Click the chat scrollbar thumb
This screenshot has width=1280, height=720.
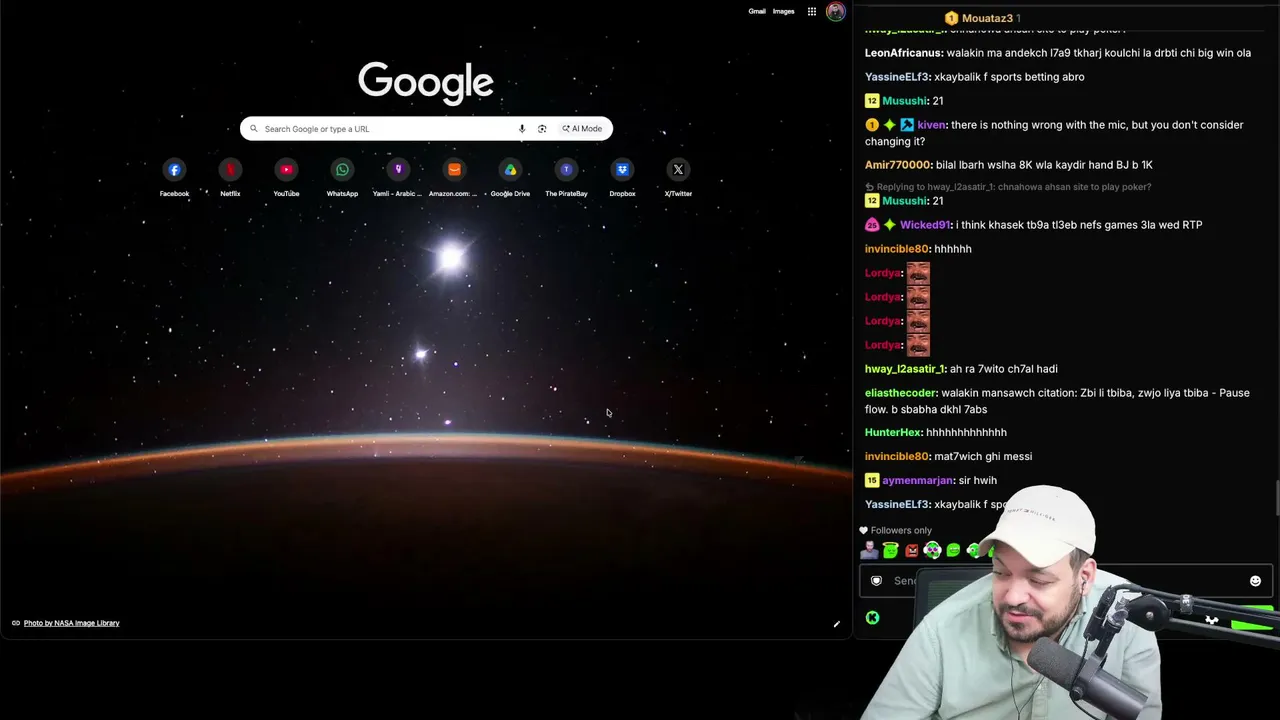pyautogui.click(x=1276, y=498)
